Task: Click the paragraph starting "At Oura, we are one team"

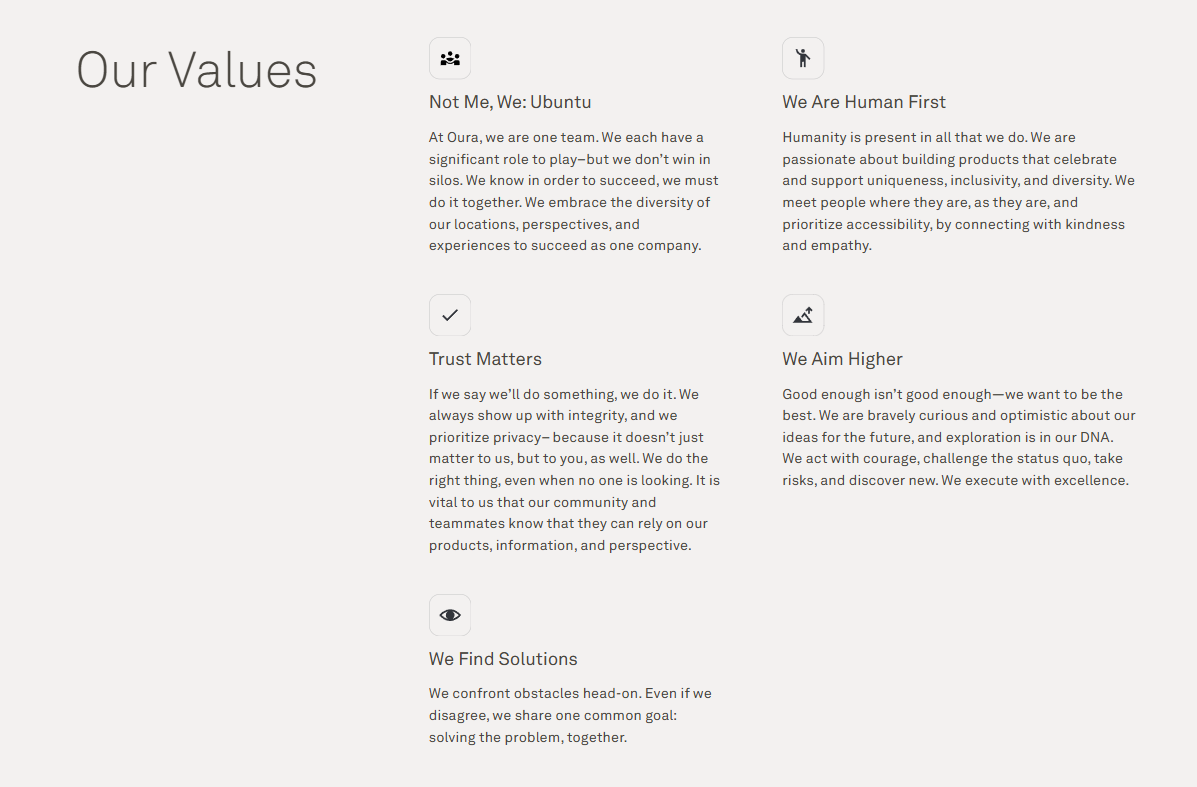Action: pos(573,191)
